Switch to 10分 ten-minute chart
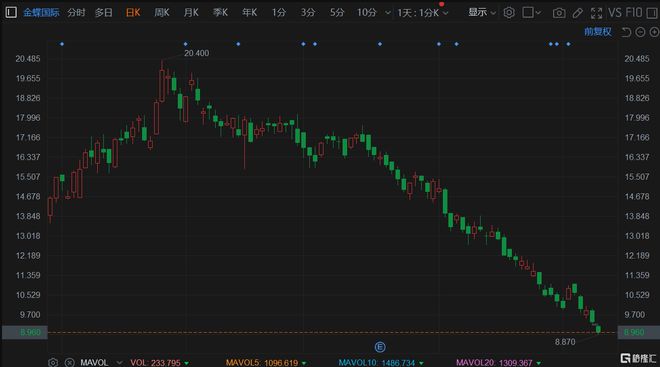Viewport: 660px width, 367px height. [x=367, y=13]
